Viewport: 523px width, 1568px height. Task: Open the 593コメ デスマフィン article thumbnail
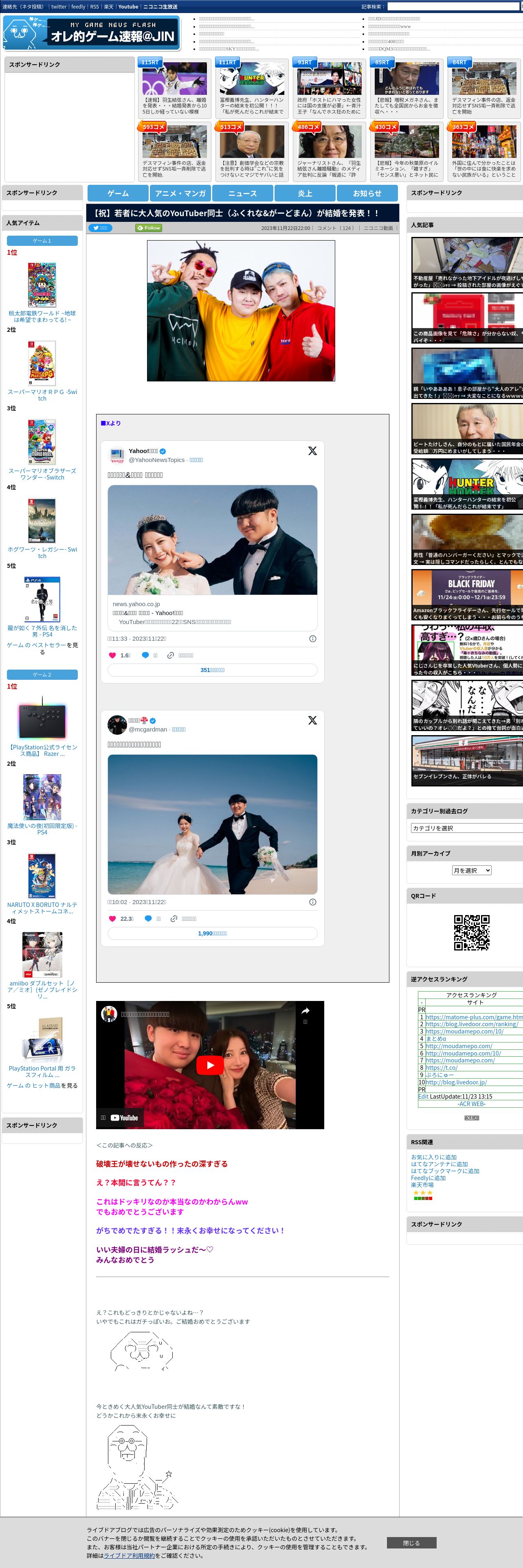pyautogui.click(x=175, y=142)
